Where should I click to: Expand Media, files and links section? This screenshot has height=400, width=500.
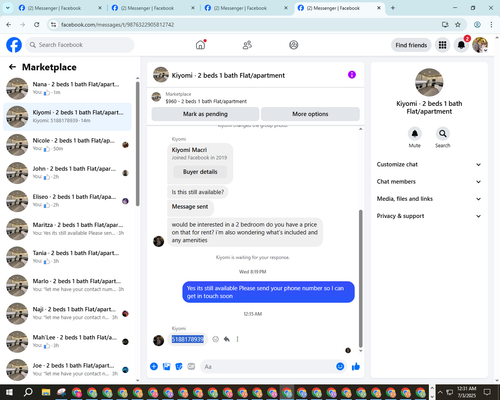pyautogui.click(x=429, y=199)
